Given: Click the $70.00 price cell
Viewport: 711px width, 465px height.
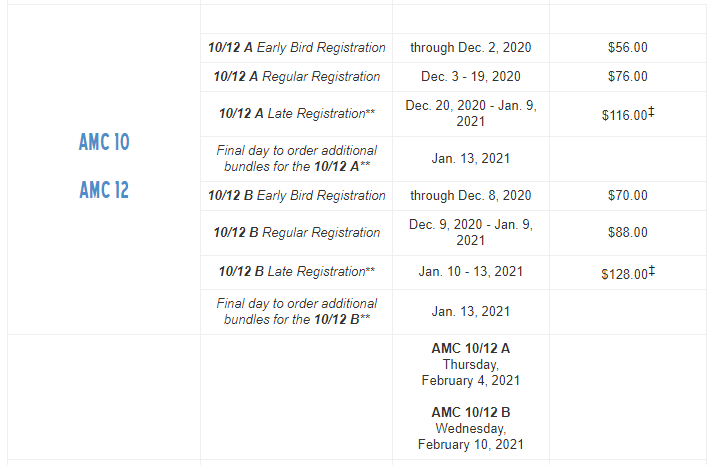Looking at the screenshot, I should [x=628, y=196].
